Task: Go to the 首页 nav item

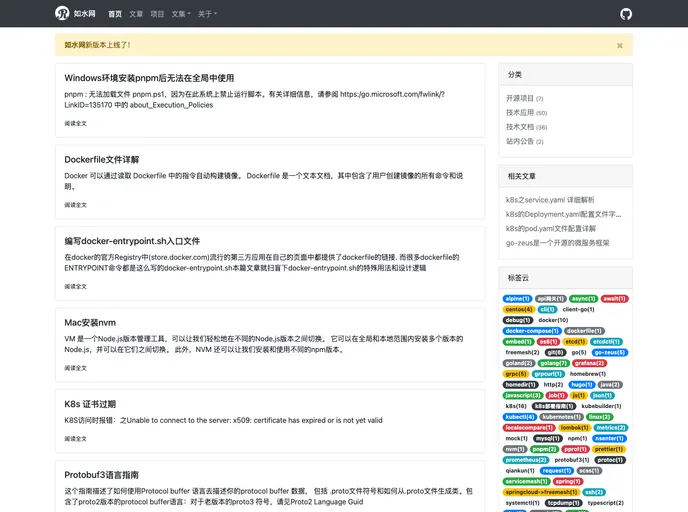Action: (x=115, y=14)
